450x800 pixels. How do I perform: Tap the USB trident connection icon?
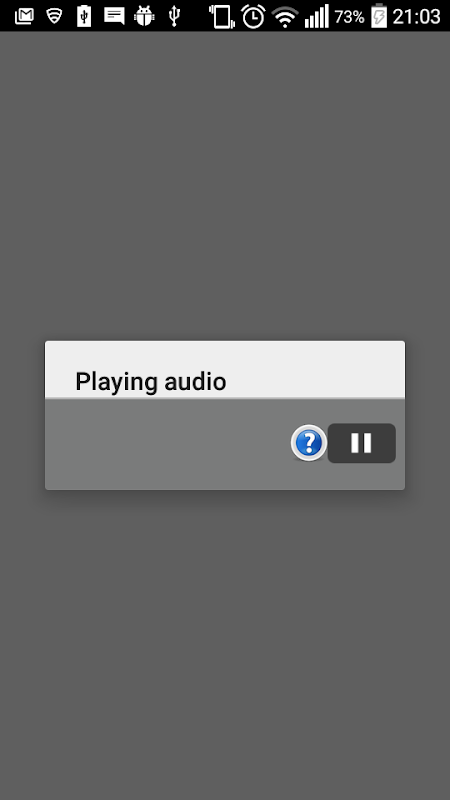tap(174, 16)
